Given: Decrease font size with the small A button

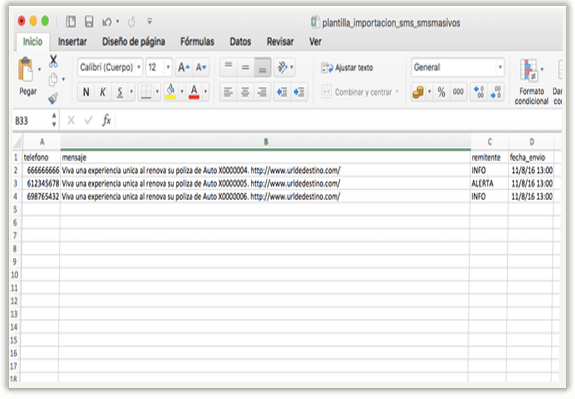Looking at the screenshot, I should click(x=201, y=67).
